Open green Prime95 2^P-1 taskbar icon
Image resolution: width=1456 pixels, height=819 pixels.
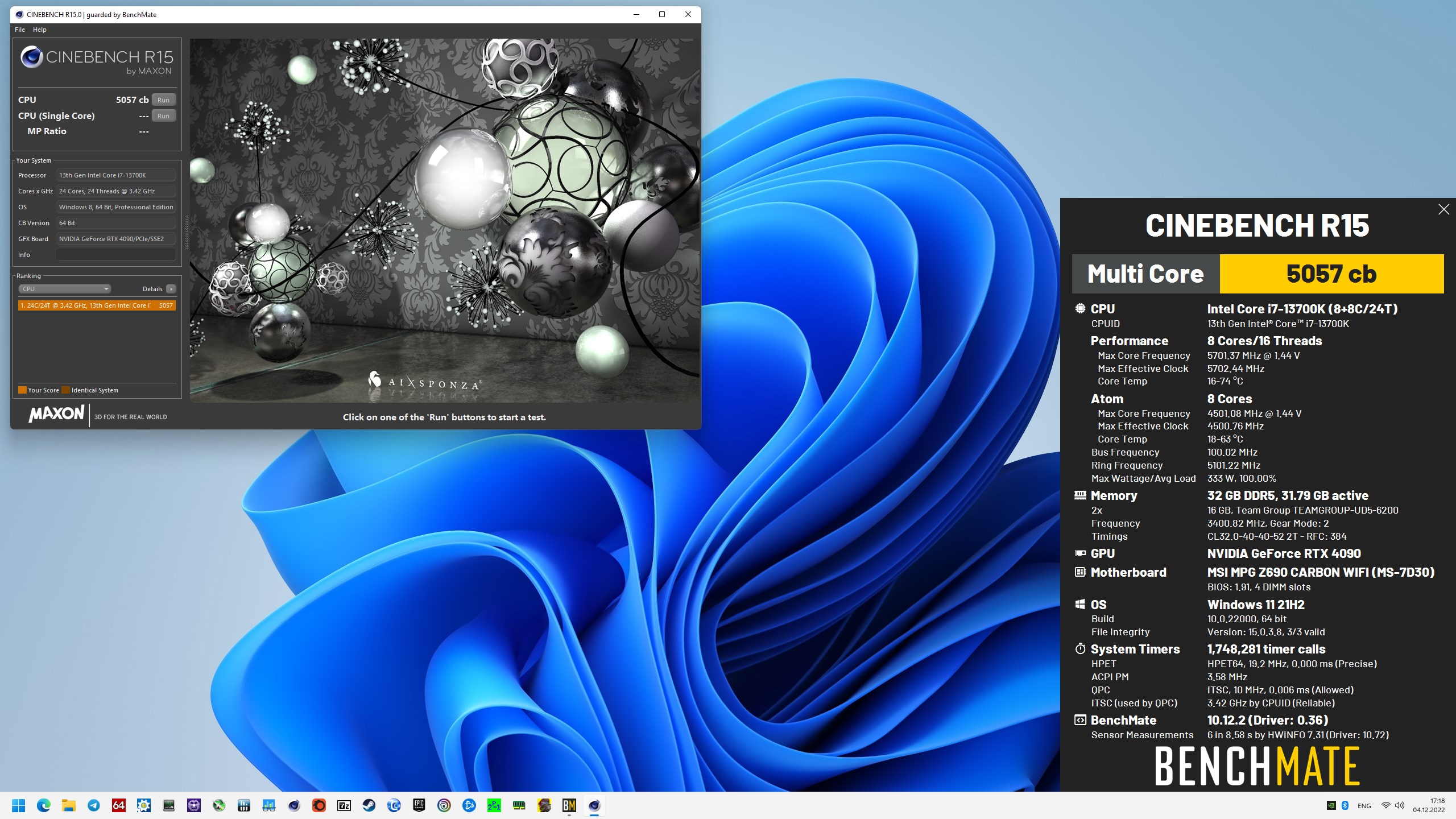494,805
